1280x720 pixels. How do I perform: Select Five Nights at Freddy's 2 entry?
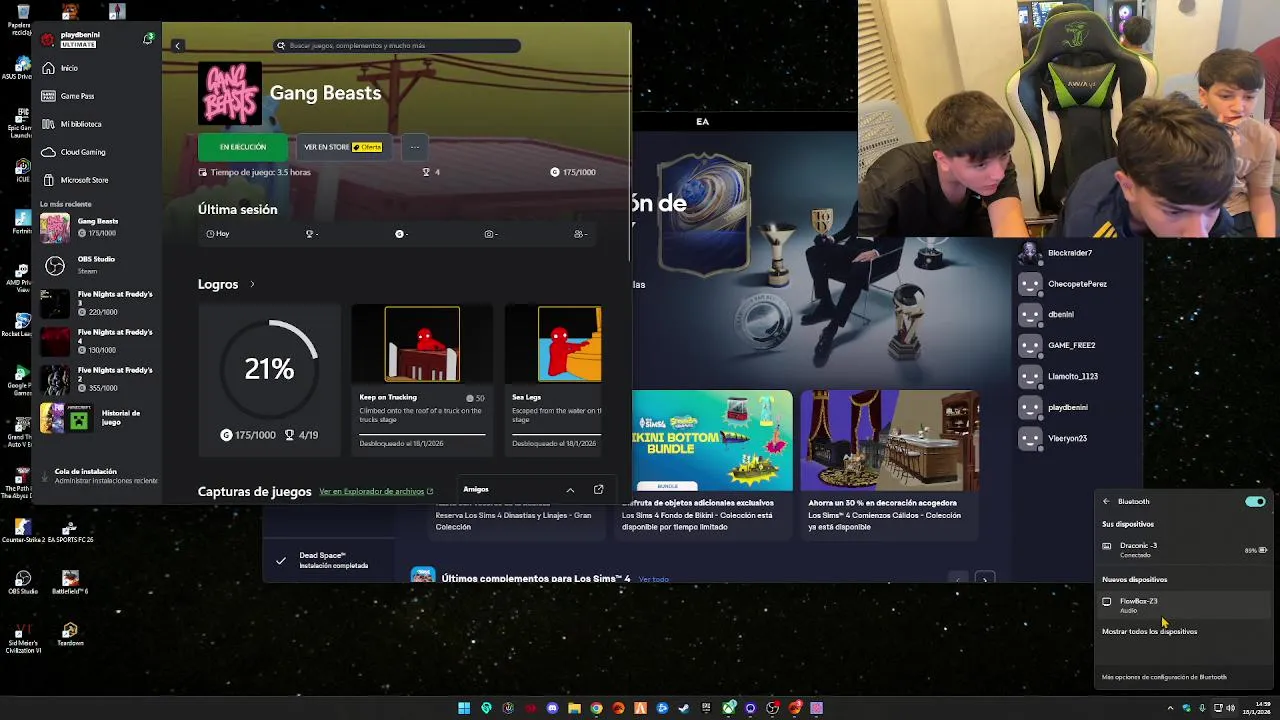click(98, 379)
